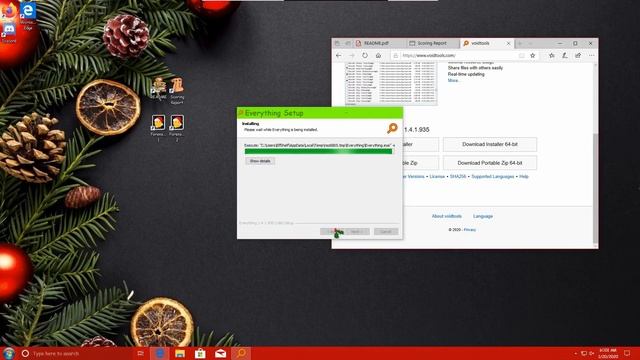Switch to the Scoring Report tab

coord(433,43)
